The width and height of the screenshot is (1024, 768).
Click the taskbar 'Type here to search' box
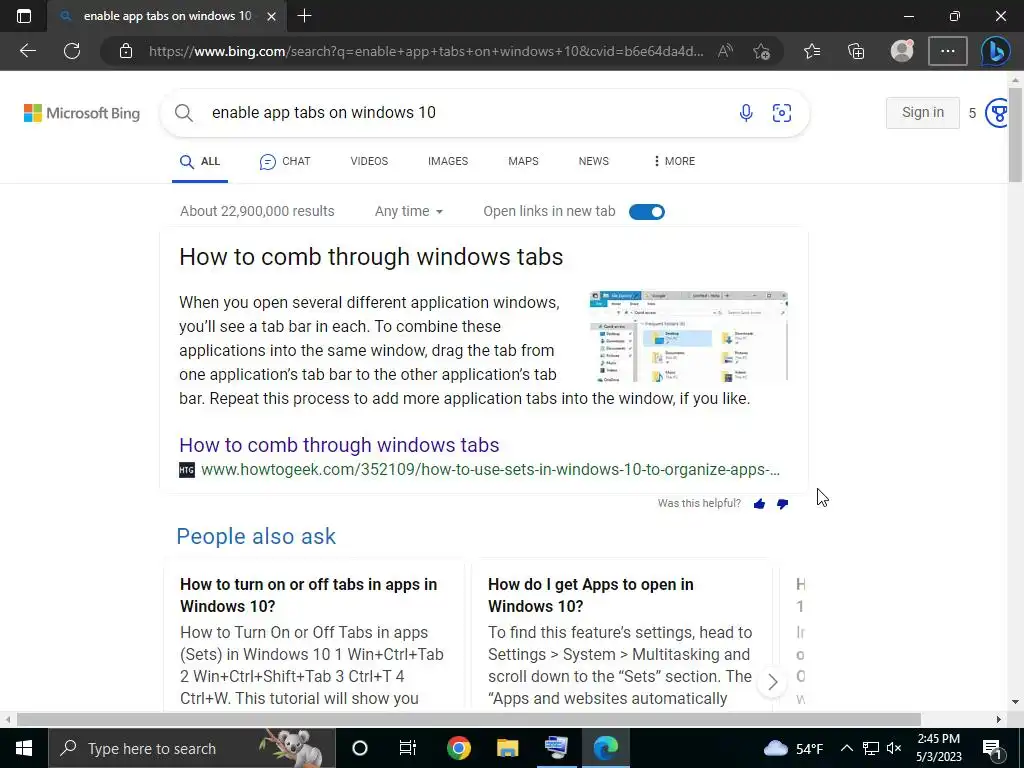[192, 748]
